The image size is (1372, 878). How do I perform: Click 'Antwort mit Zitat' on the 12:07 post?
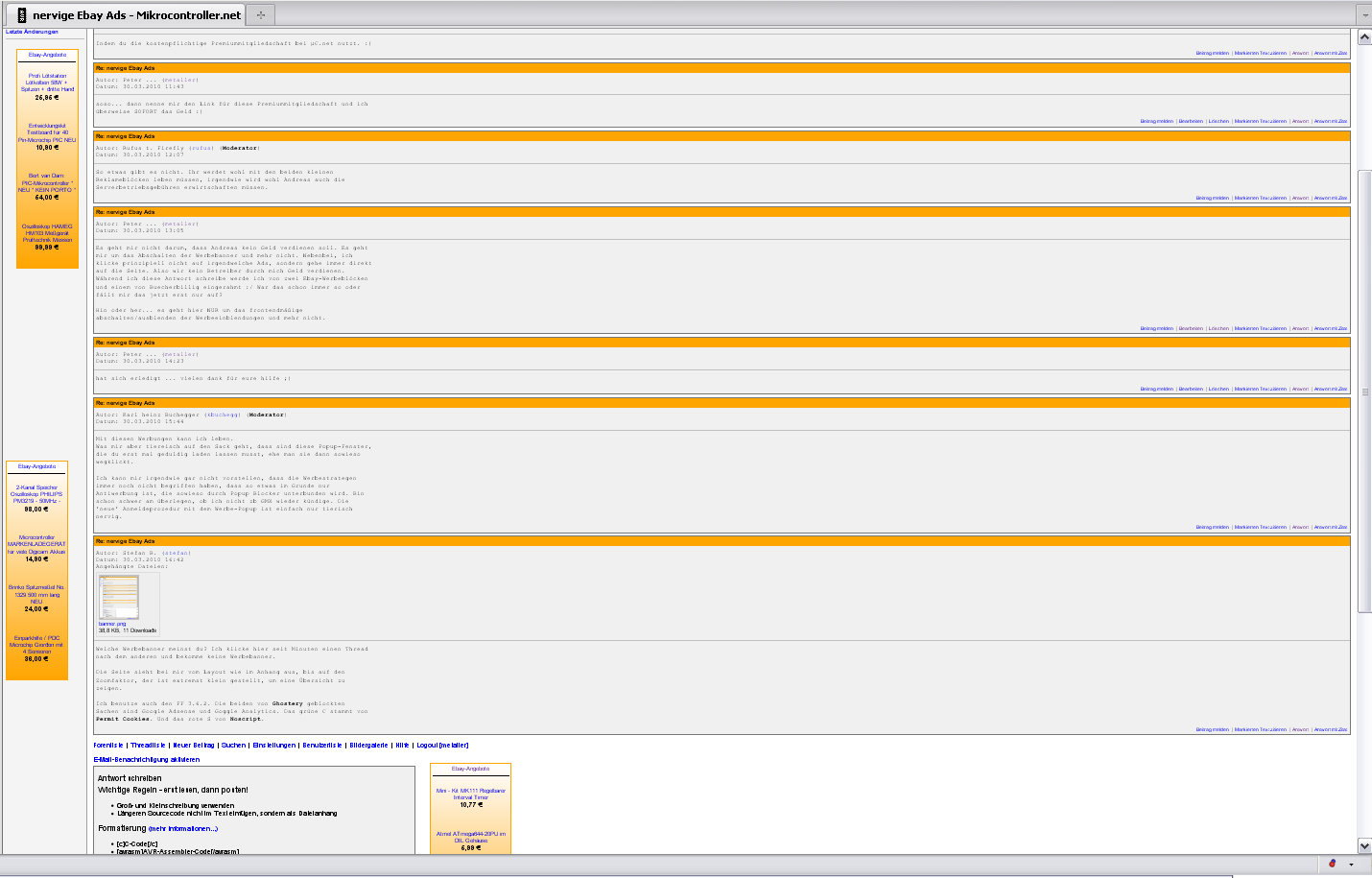tap(1330, 199)
